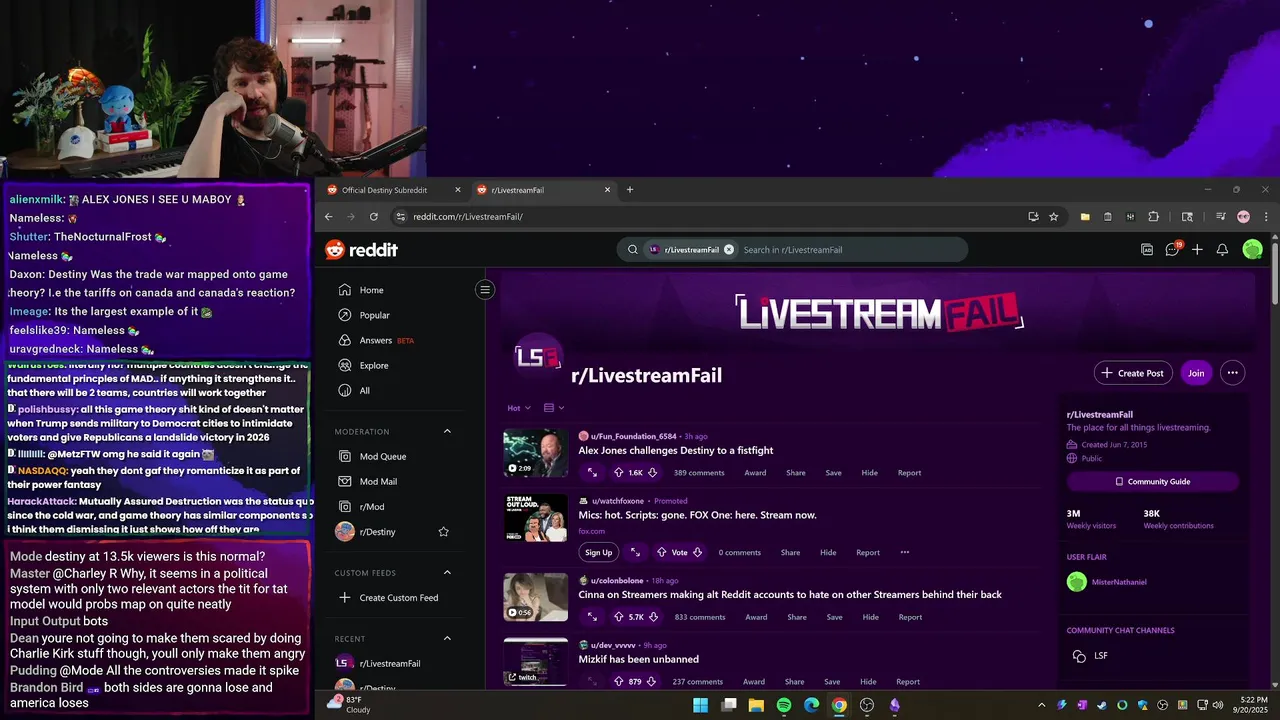Open OBS Studio from the taskbar
1280x720 pixels.
867,705
